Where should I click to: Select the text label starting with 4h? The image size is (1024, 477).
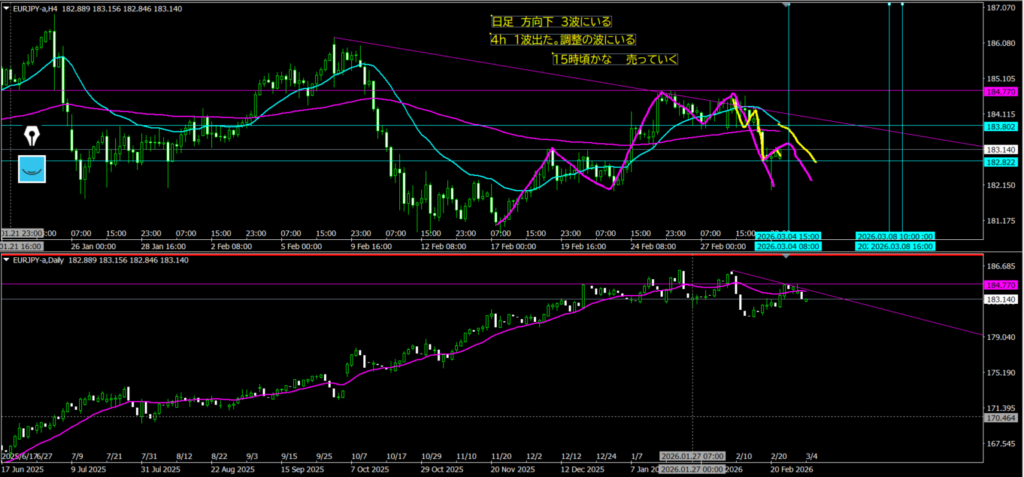(564, 40)
